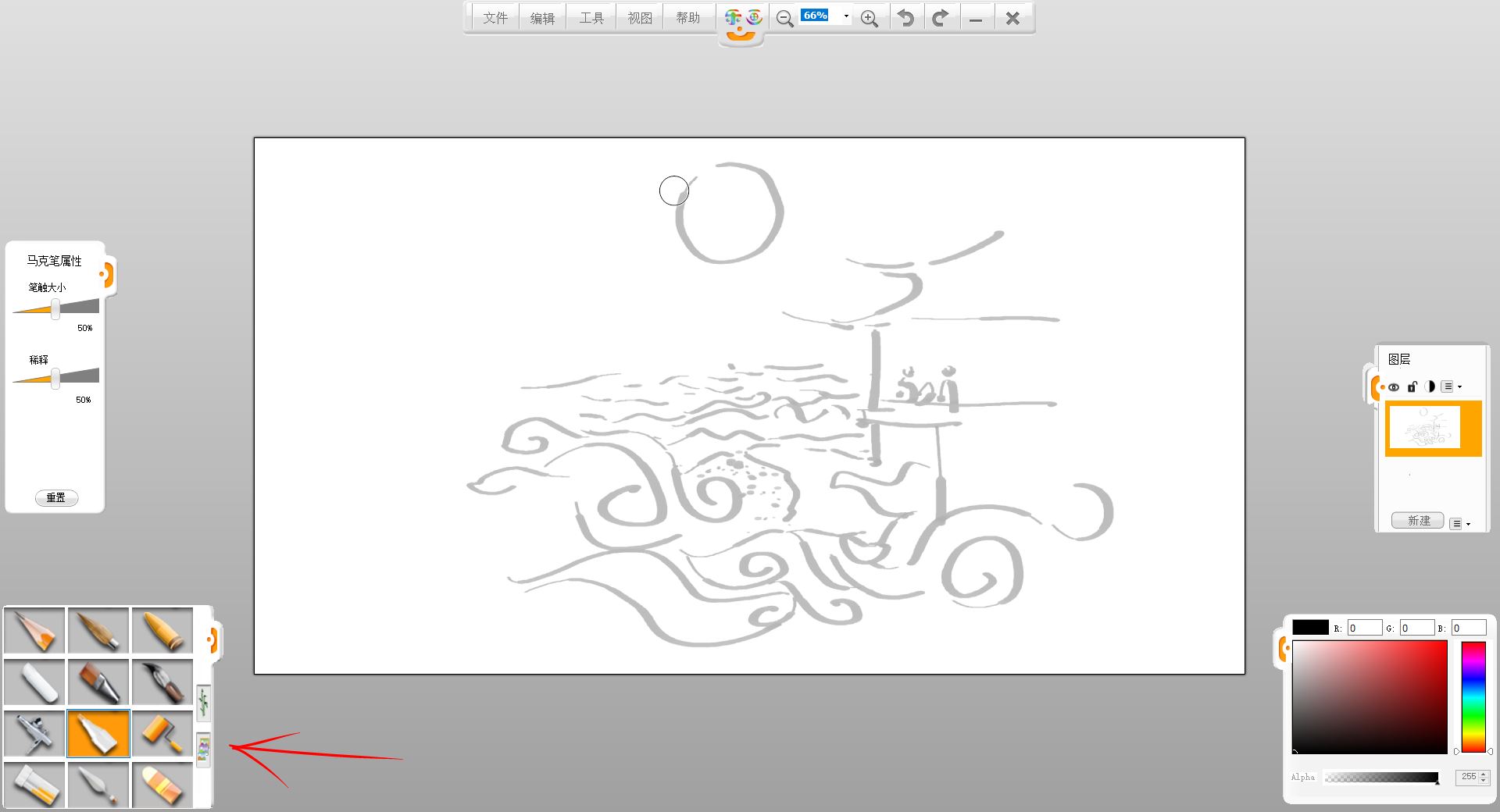Screen dimensions: 1500x812
Task: Click the undo arrow in toolbar
Action: coord(905,18)
